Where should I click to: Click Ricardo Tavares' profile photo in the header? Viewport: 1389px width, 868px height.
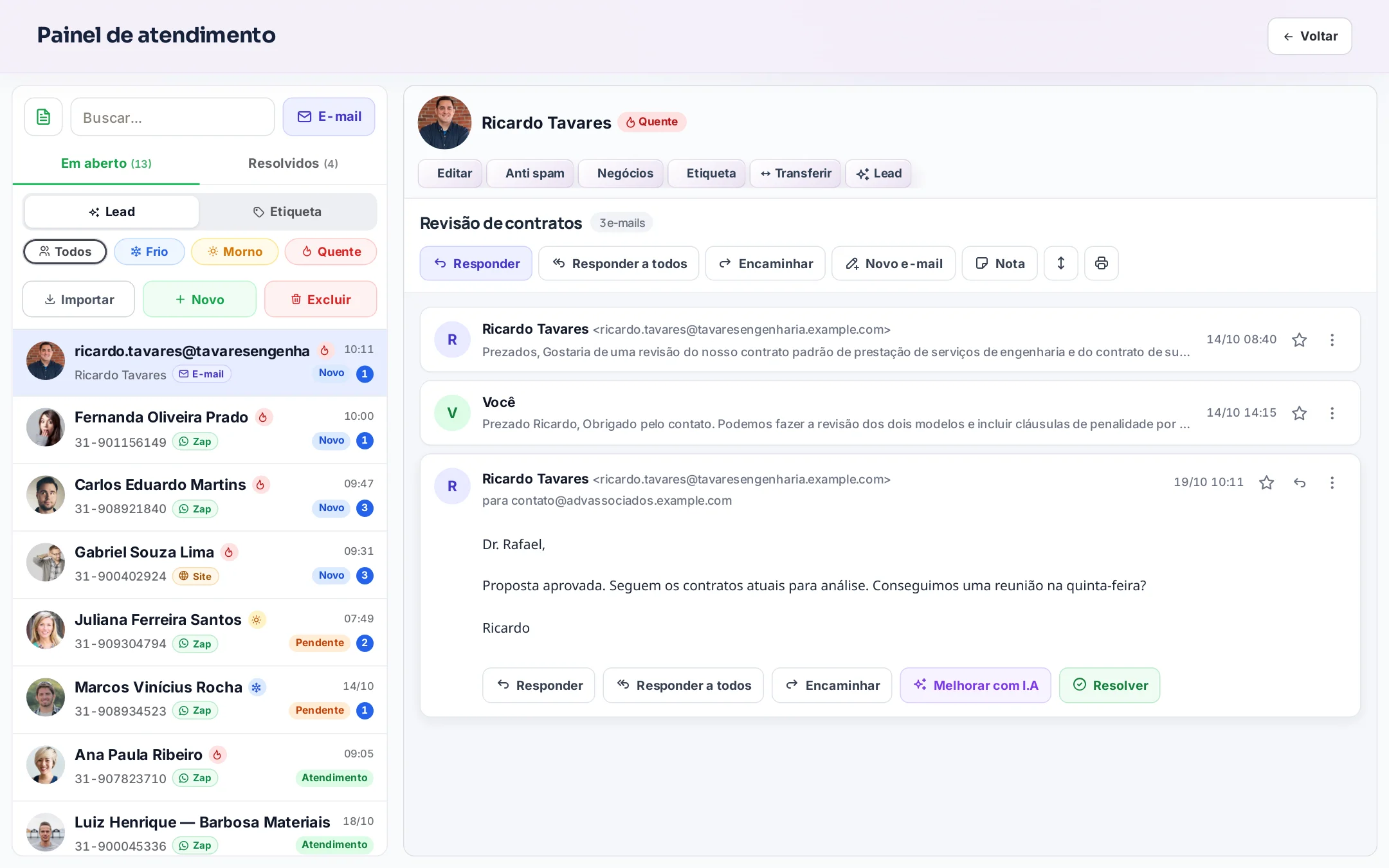tap(444, 122)
